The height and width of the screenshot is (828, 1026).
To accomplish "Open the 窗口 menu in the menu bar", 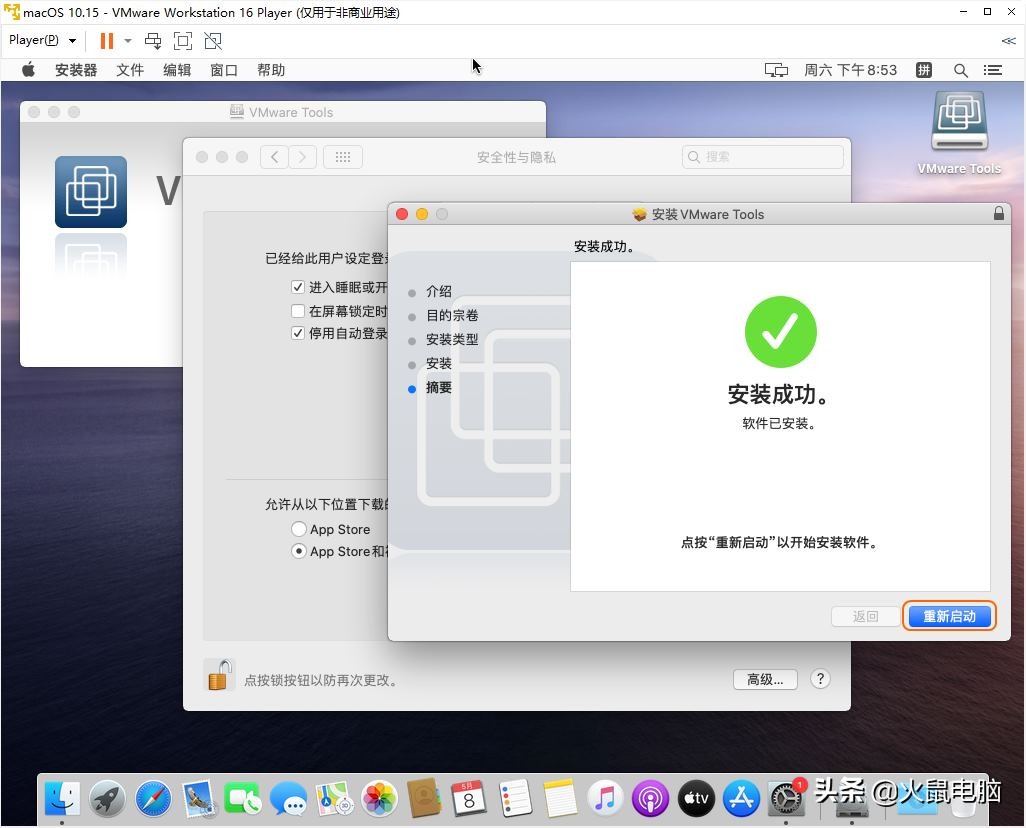I will (223, 70).
